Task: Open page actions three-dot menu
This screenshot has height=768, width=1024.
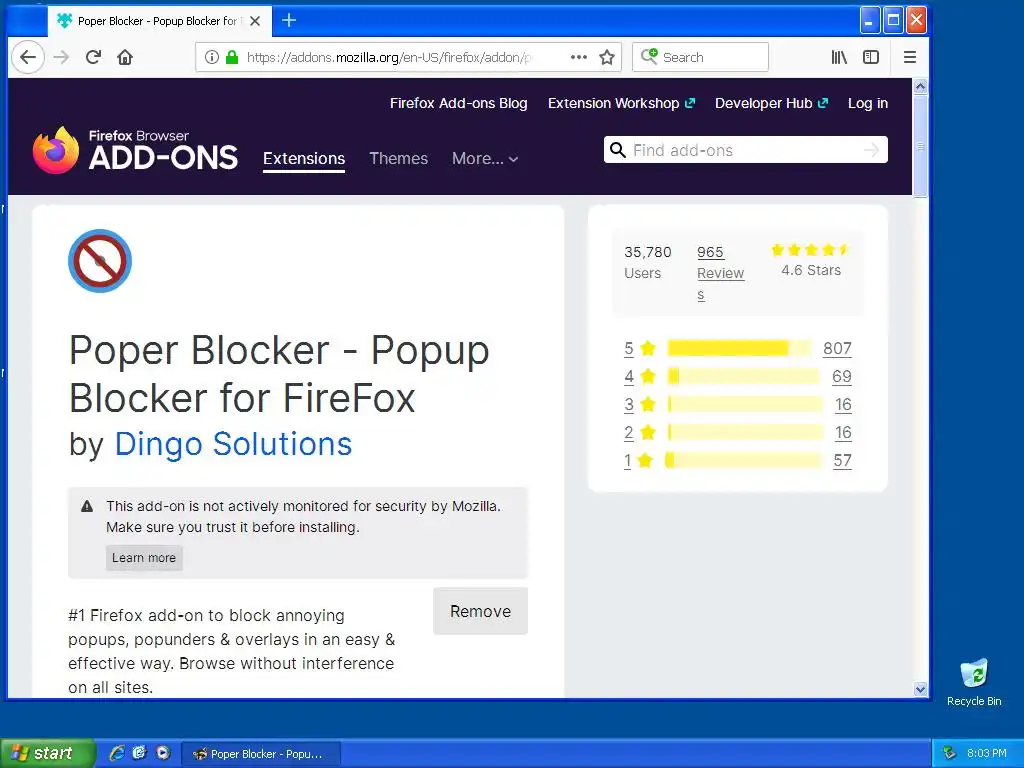Action: pyautogui.click(x=579, y=57)
